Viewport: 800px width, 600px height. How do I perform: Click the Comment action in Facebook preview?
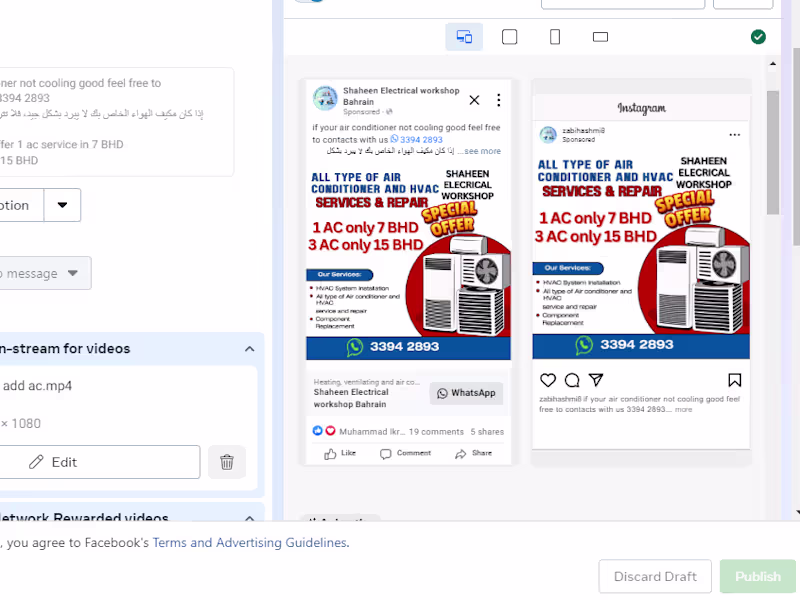tap(406, 453)
